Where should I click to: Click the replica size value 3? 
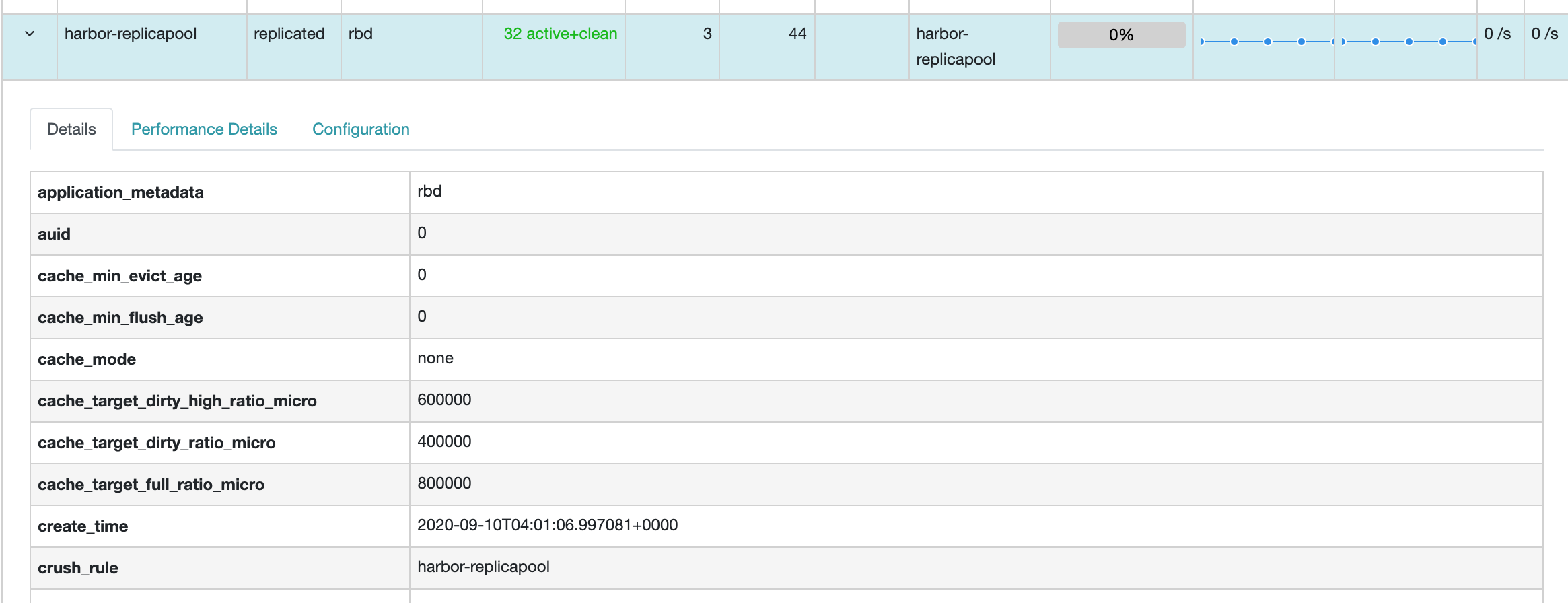(707, 34)
